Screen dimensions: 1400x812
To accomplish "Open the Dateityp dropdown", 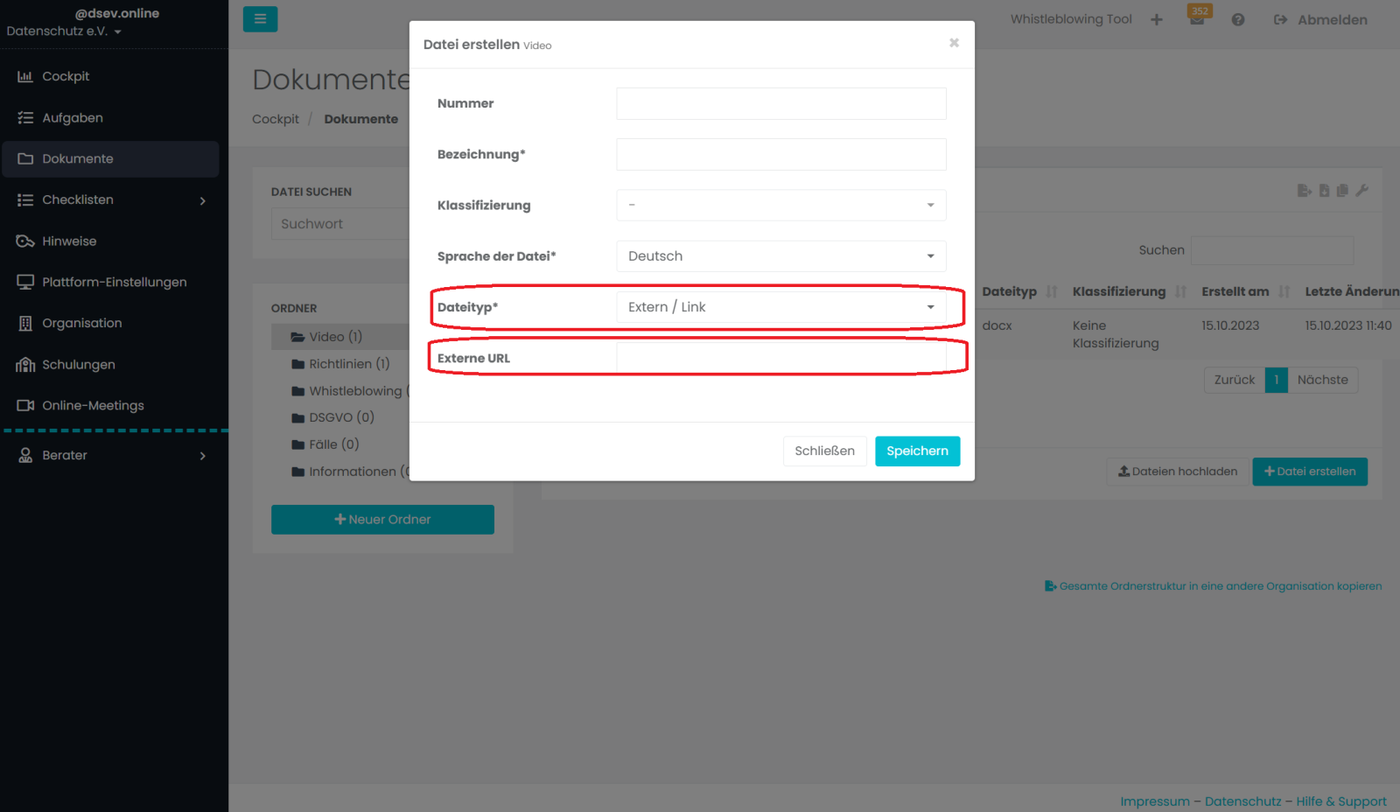I will click(781, 307).
